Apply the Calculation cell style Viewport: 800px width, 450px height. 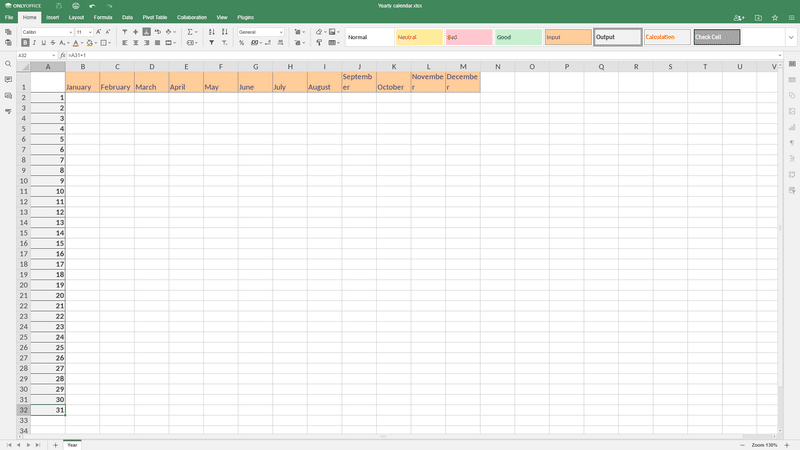pyautogui.click(x=667, y=37)
